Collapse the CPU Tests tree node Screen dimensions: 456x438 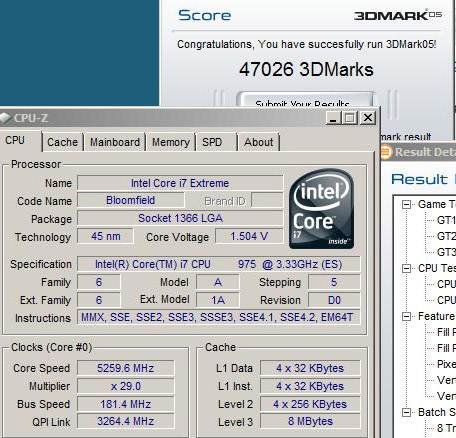click(x=406, y=268)
